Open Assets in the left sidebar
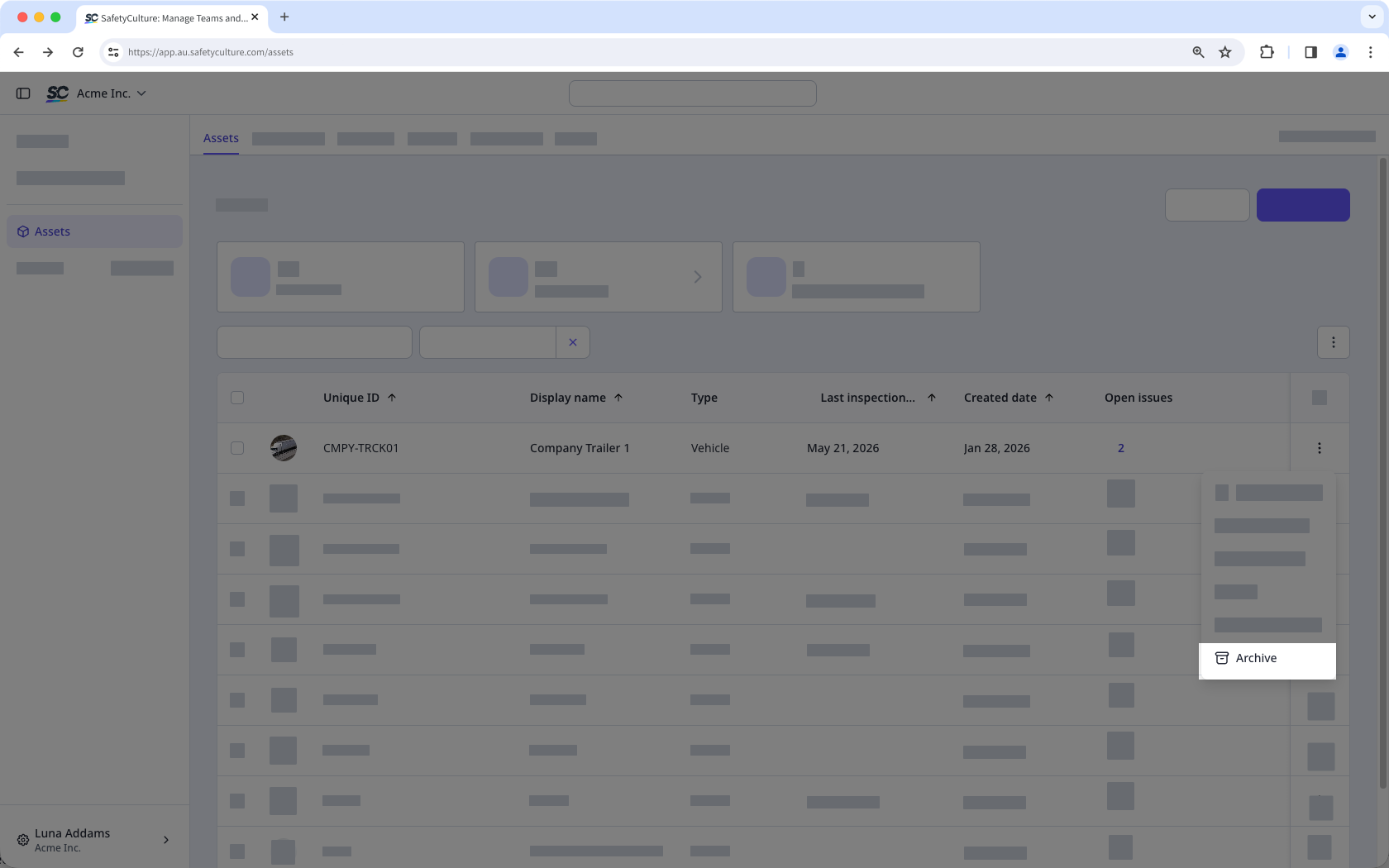Screen dimensions: 1389x868 94,231
